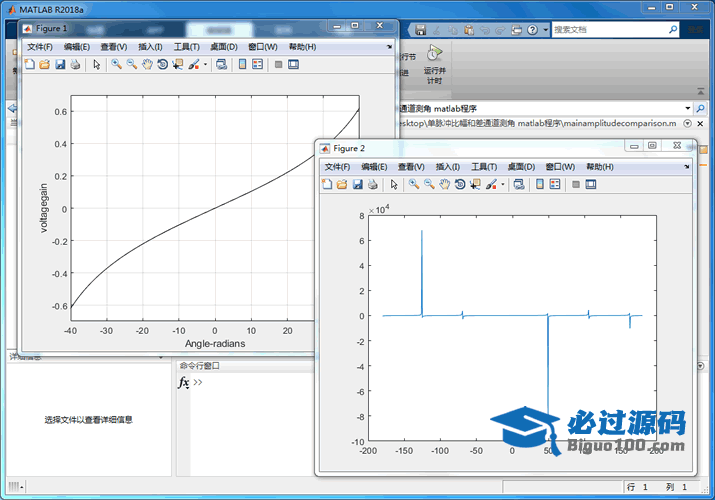
Task: Click Open File icon in Figure 2 toolbar
Action: pos(342,184)
